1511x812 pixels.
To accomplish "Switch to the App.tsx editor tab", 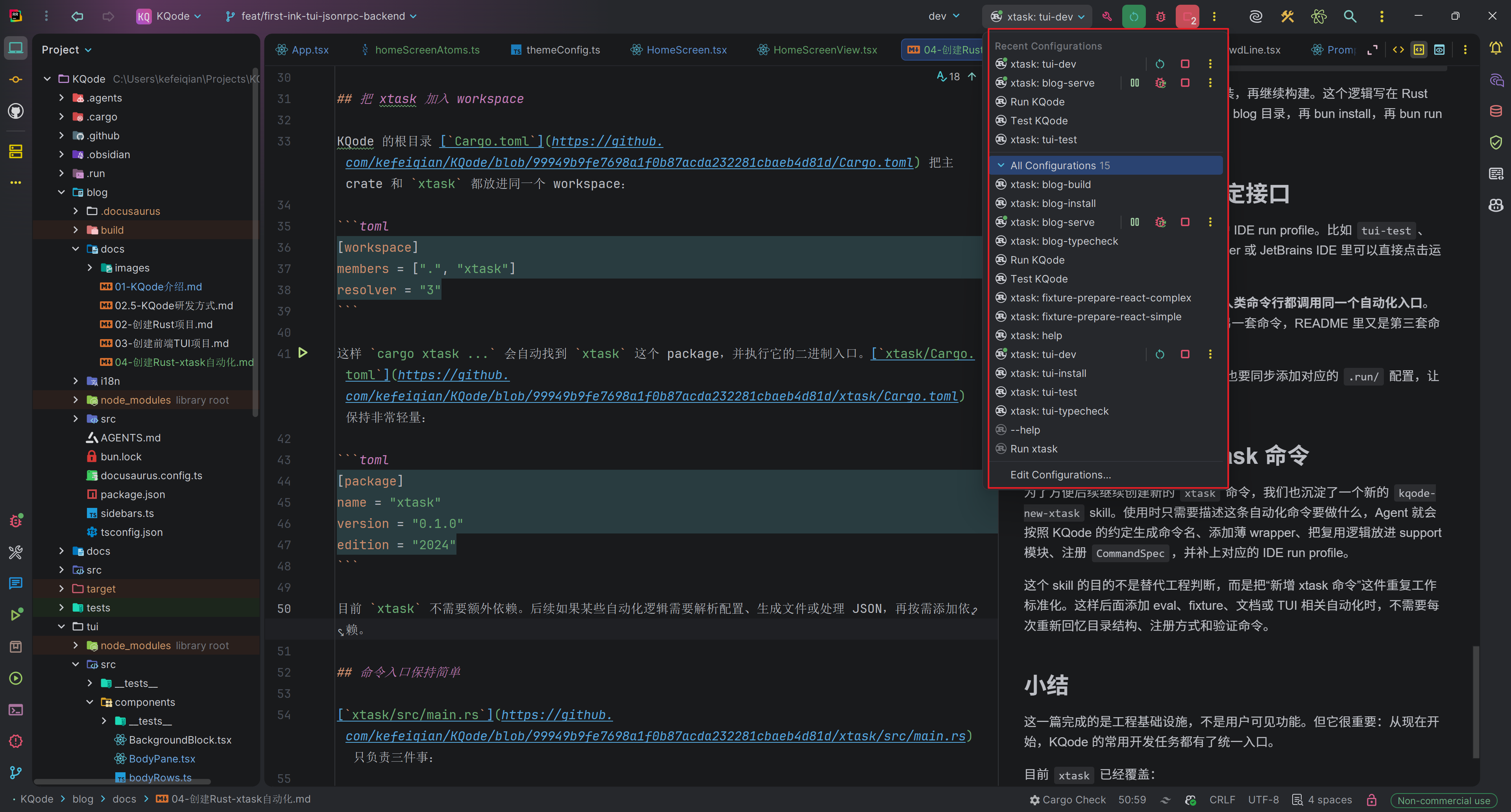I will 303,50.
